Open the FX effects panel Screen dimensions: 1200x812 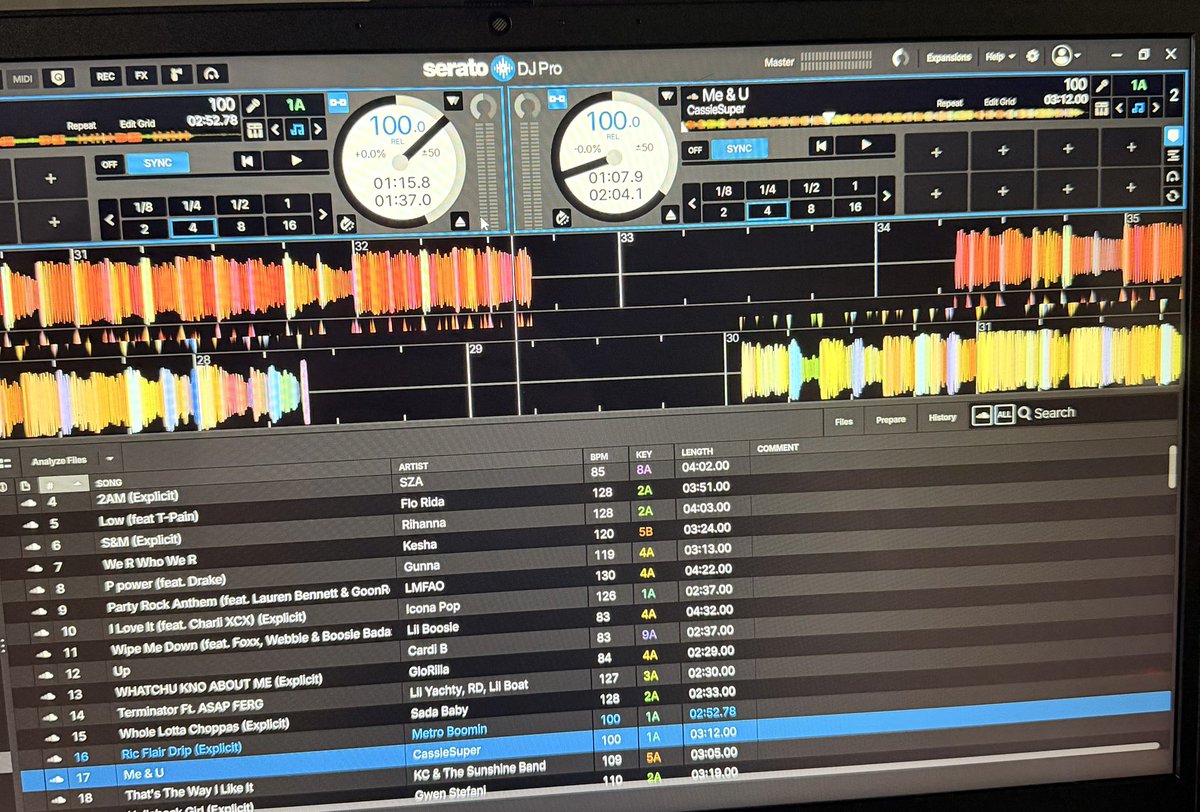pos(141,74)
